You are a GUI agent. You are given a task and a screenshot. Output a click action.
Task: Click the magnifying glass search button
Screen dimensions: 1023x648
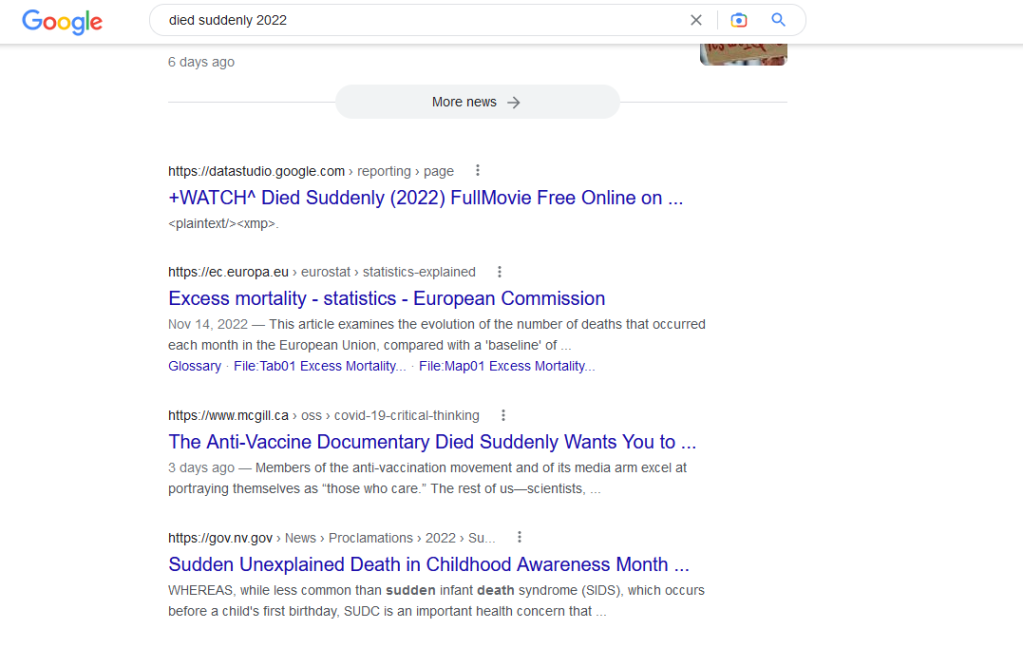[x=778, y=20]
